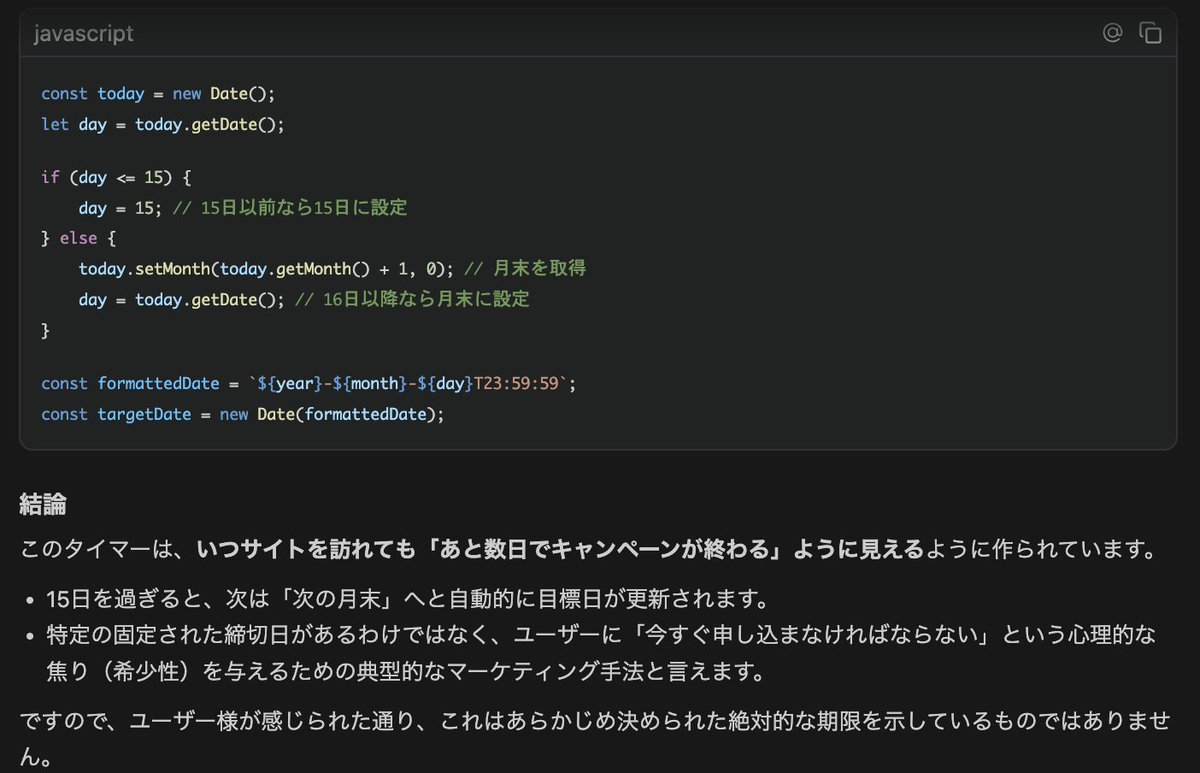Click the 'day = 15;' assignment

120,208
